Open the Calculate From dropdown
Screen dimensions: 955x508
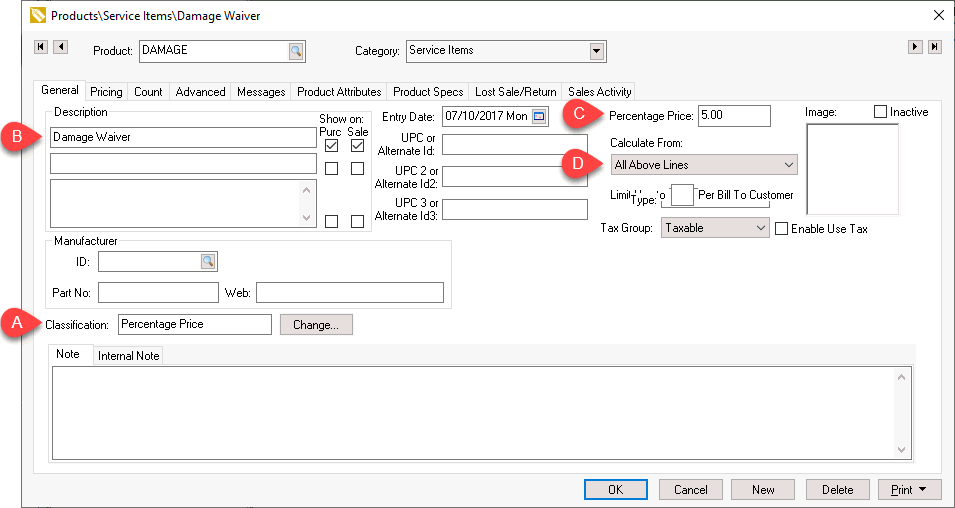tap(788, 165)
